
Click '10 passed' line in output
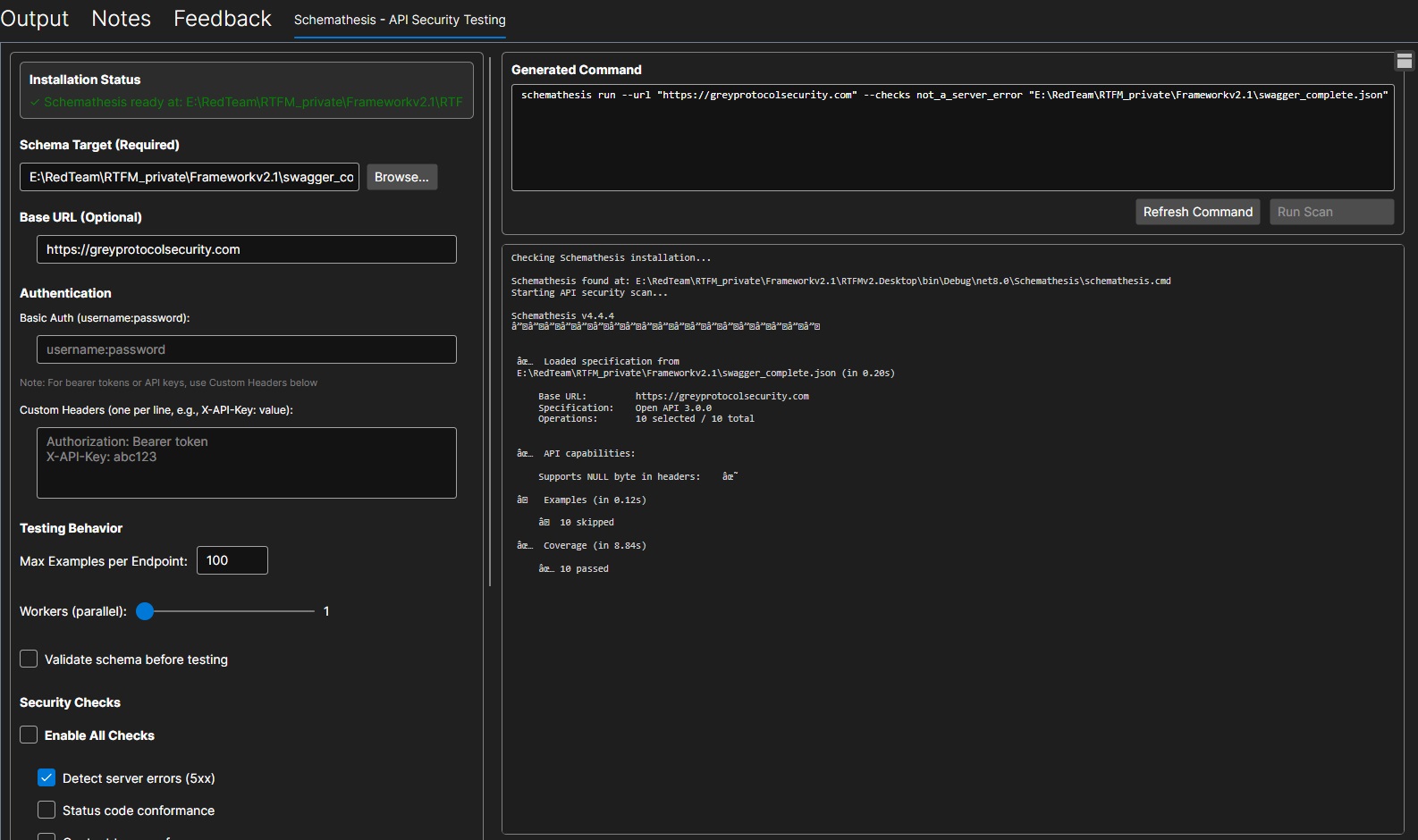click(584, 568)
